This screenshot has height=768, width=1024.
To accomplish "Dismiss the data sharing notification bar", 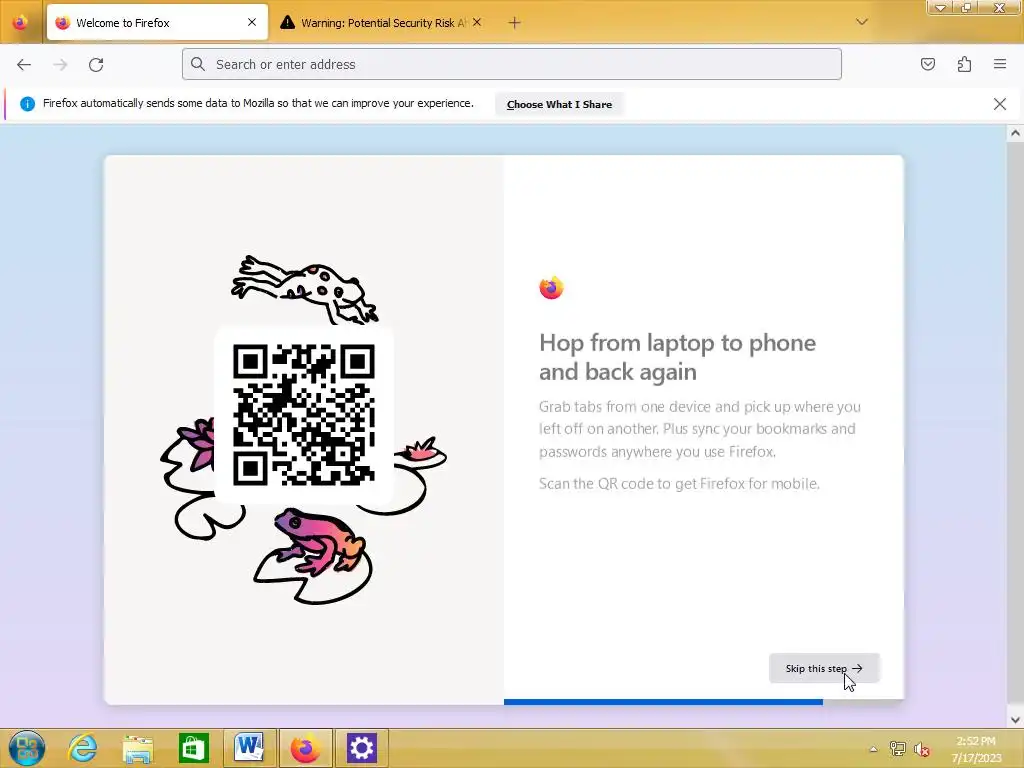I will click(999, 104).
